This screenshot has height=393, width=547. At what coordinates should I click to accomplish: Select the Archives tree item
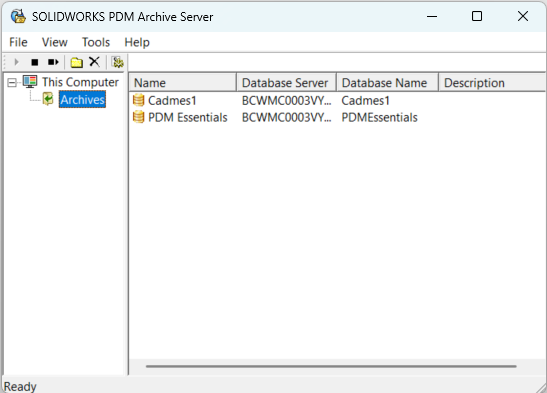[x=82, y=99]
